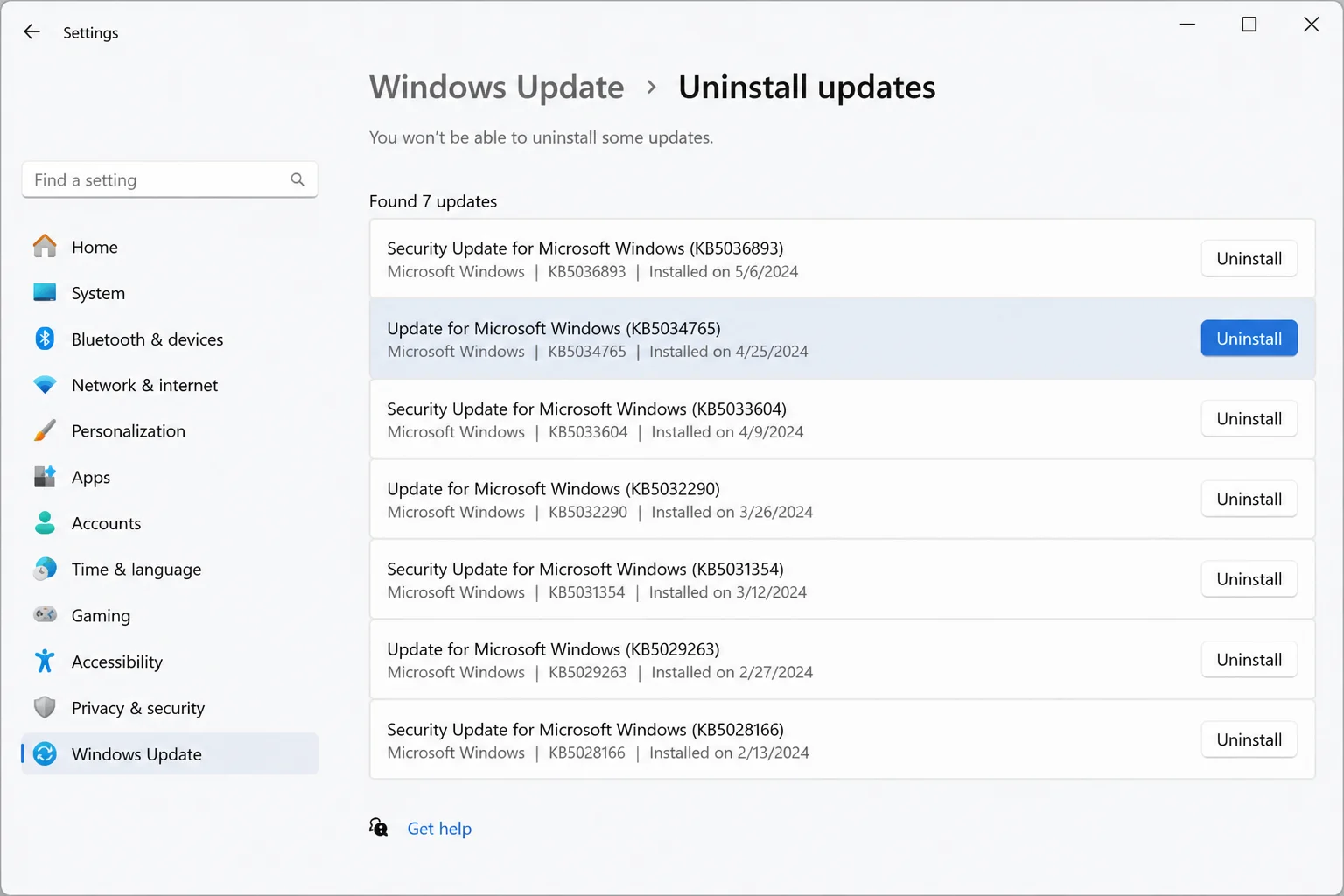The width and height of the screenshot is (1344, 896).
Task: Minimize the Settings window
Action: pyautogui.click(x=1187, y=24)
